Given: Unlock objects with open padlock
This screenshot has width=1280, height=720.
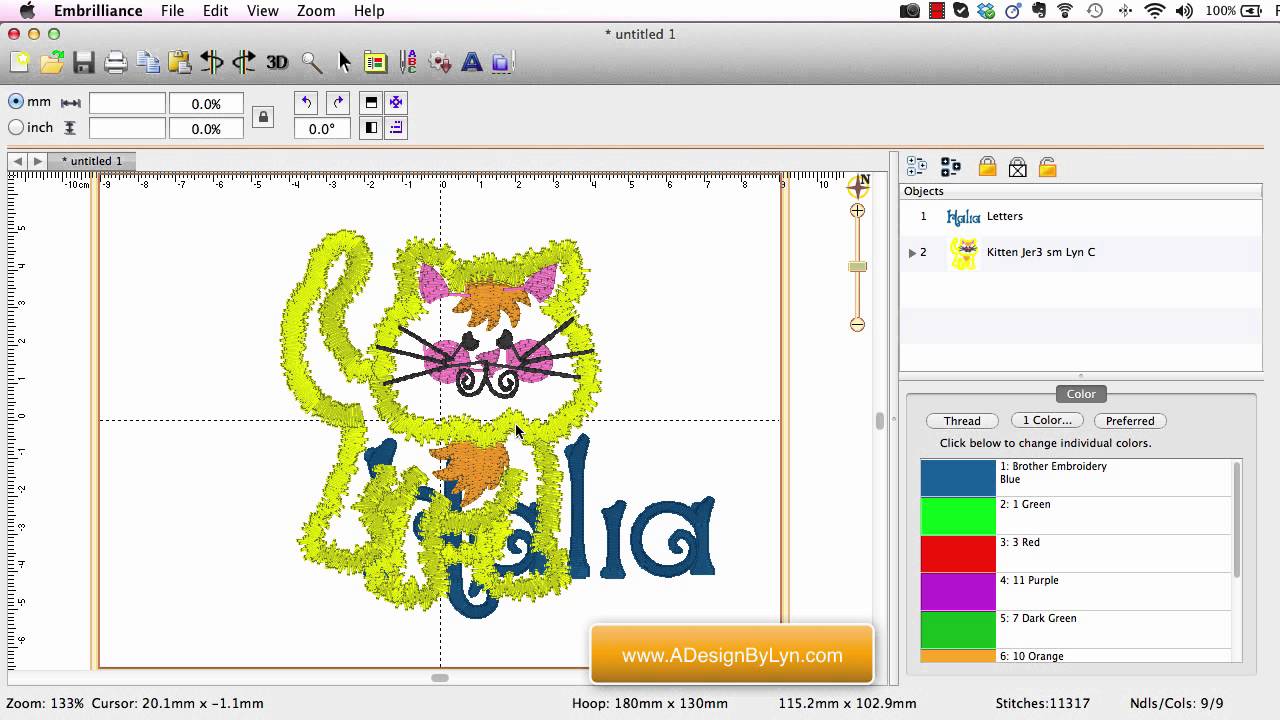Looking at the screenshot, I should (x=1047, y=167).
